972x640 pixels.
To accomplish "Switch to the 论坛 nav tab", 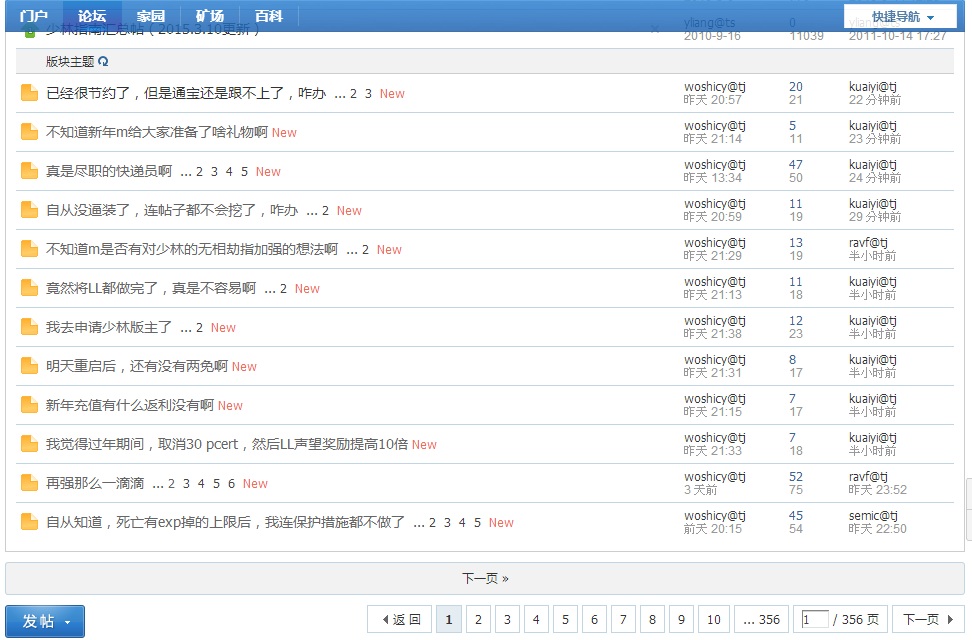I will point(92,16).
